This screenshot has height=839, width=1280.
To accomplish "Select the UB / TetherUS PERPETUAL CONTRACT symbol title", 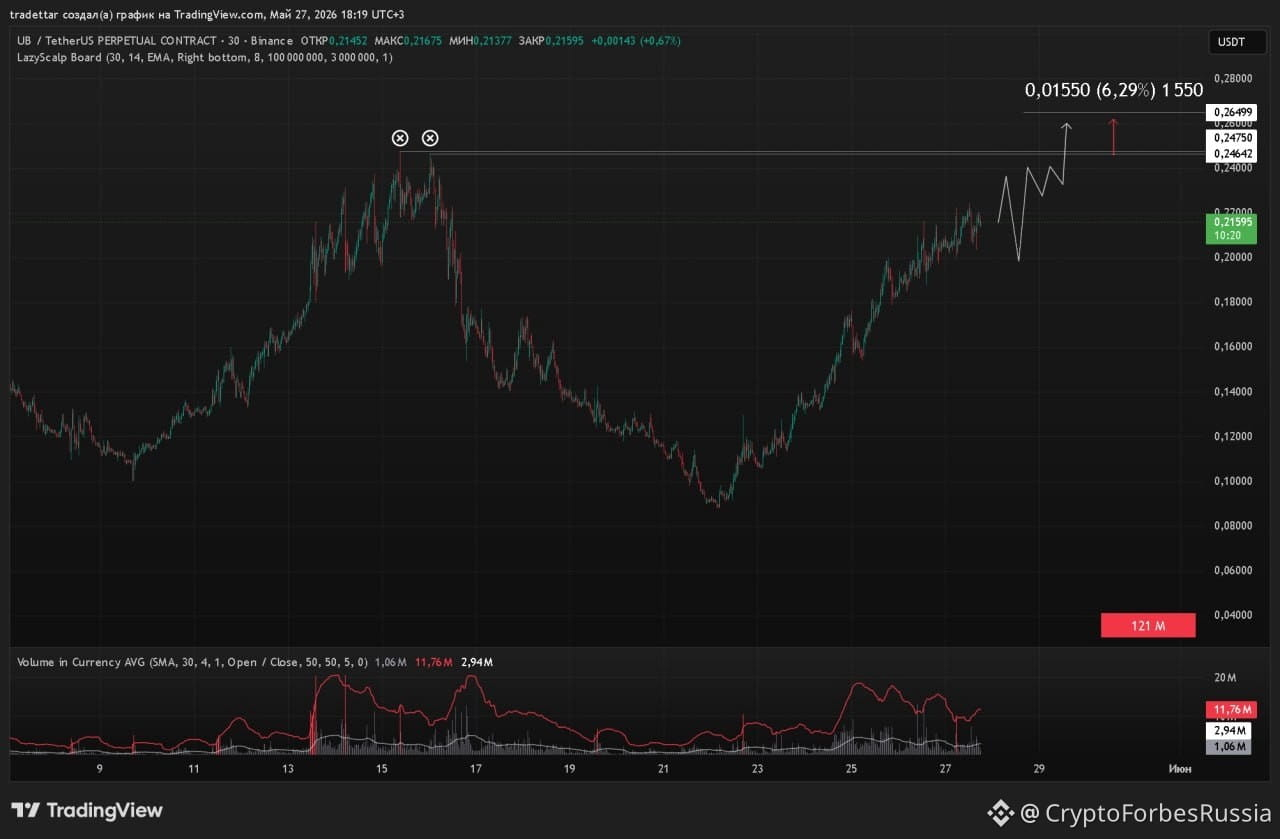I will 155,41.
